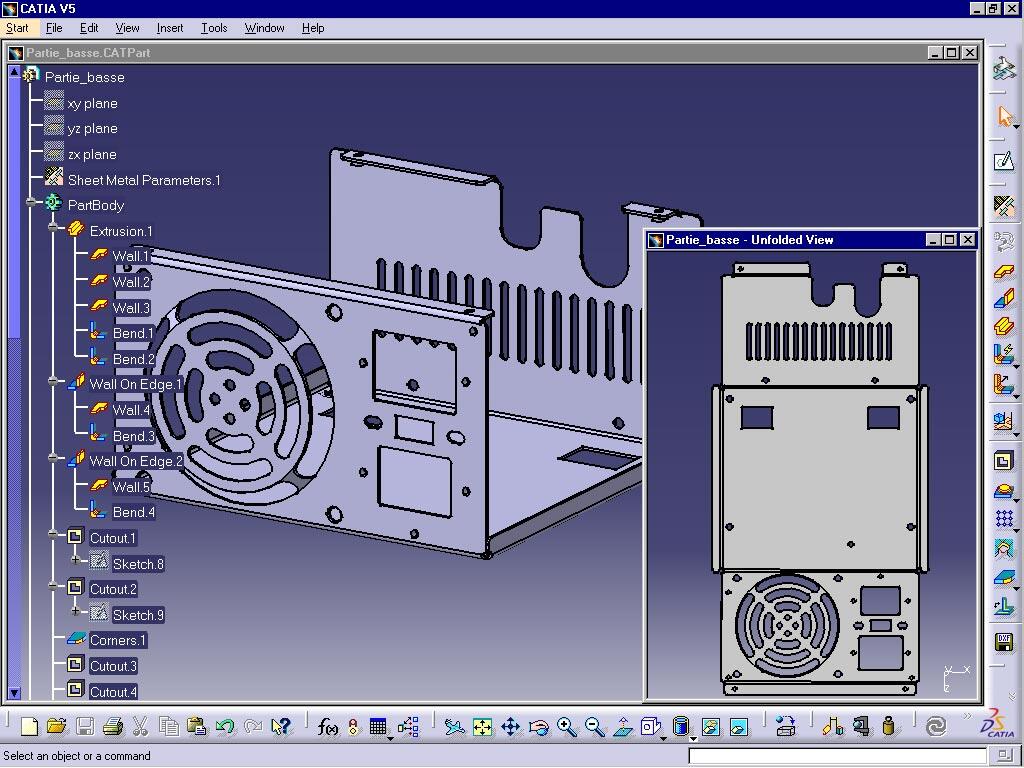Click the Cutout icon in right toolbar
This screenshot has height=768, width=1024.
pyautogui.click(x=1004, y=461)
